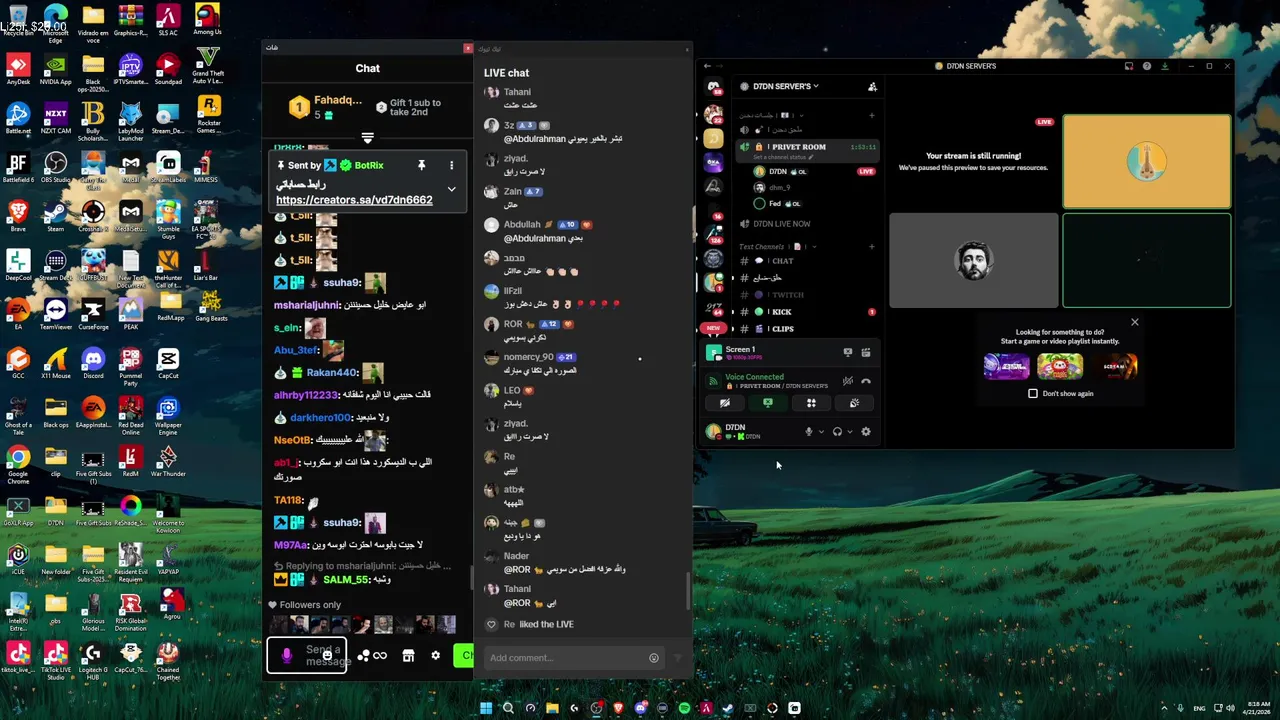Open Discord User Settings gear
The image size is (1280, 720).
tap(866, 432)
